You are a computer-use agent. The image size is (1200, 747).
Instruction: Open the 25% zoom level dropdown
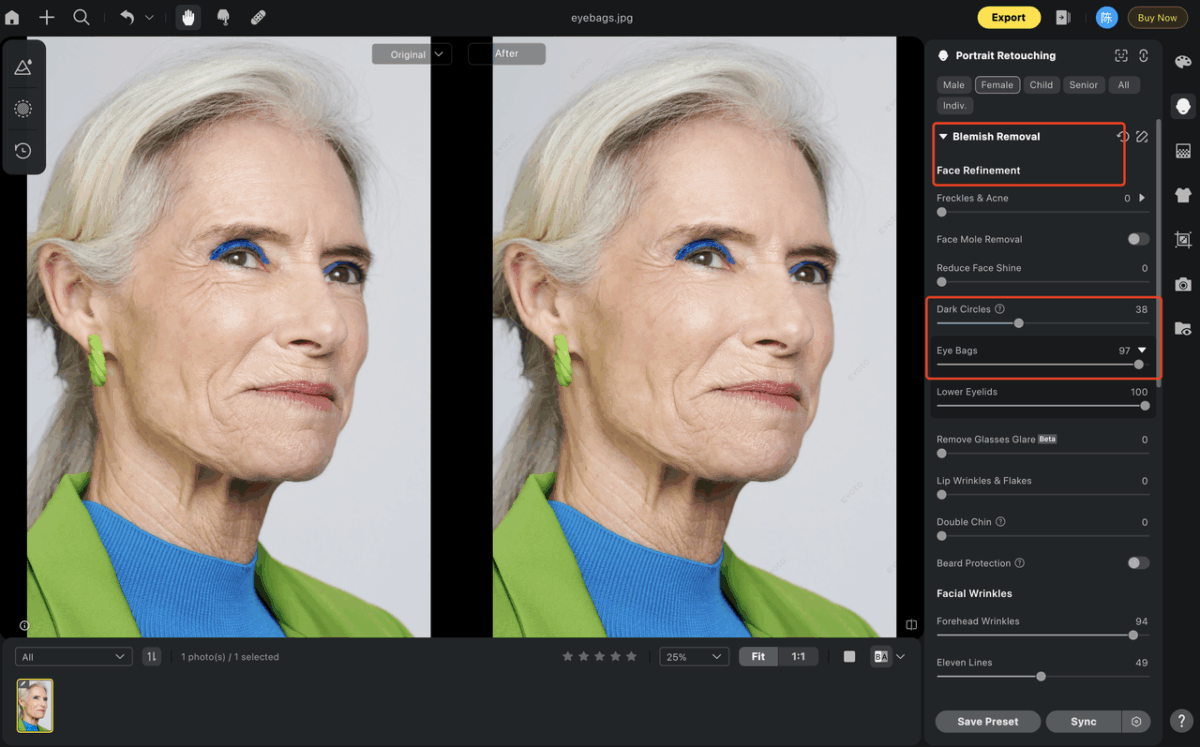click(x=694, y=657)
